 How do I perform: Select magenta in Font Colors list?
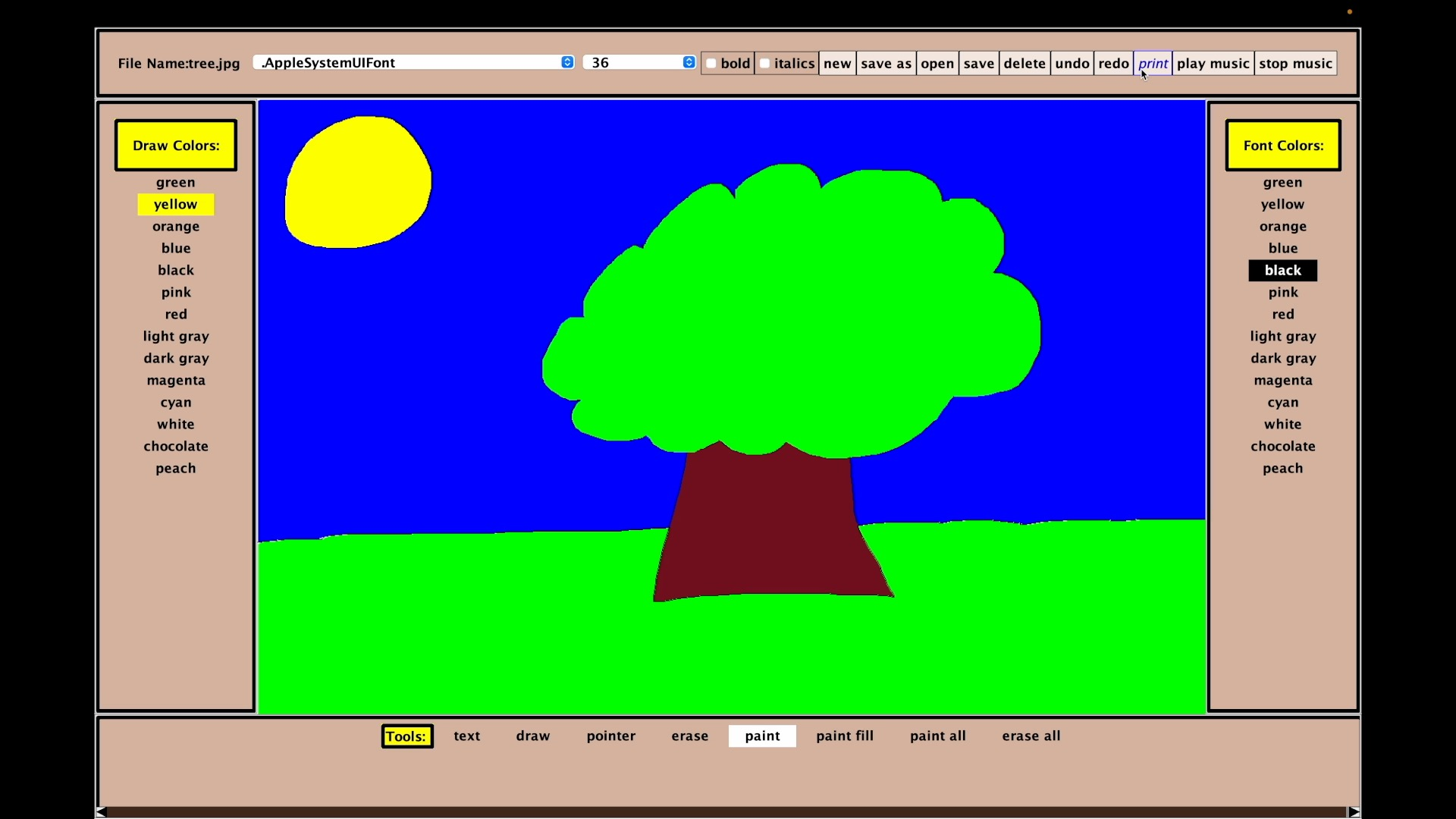[1282, 380]
